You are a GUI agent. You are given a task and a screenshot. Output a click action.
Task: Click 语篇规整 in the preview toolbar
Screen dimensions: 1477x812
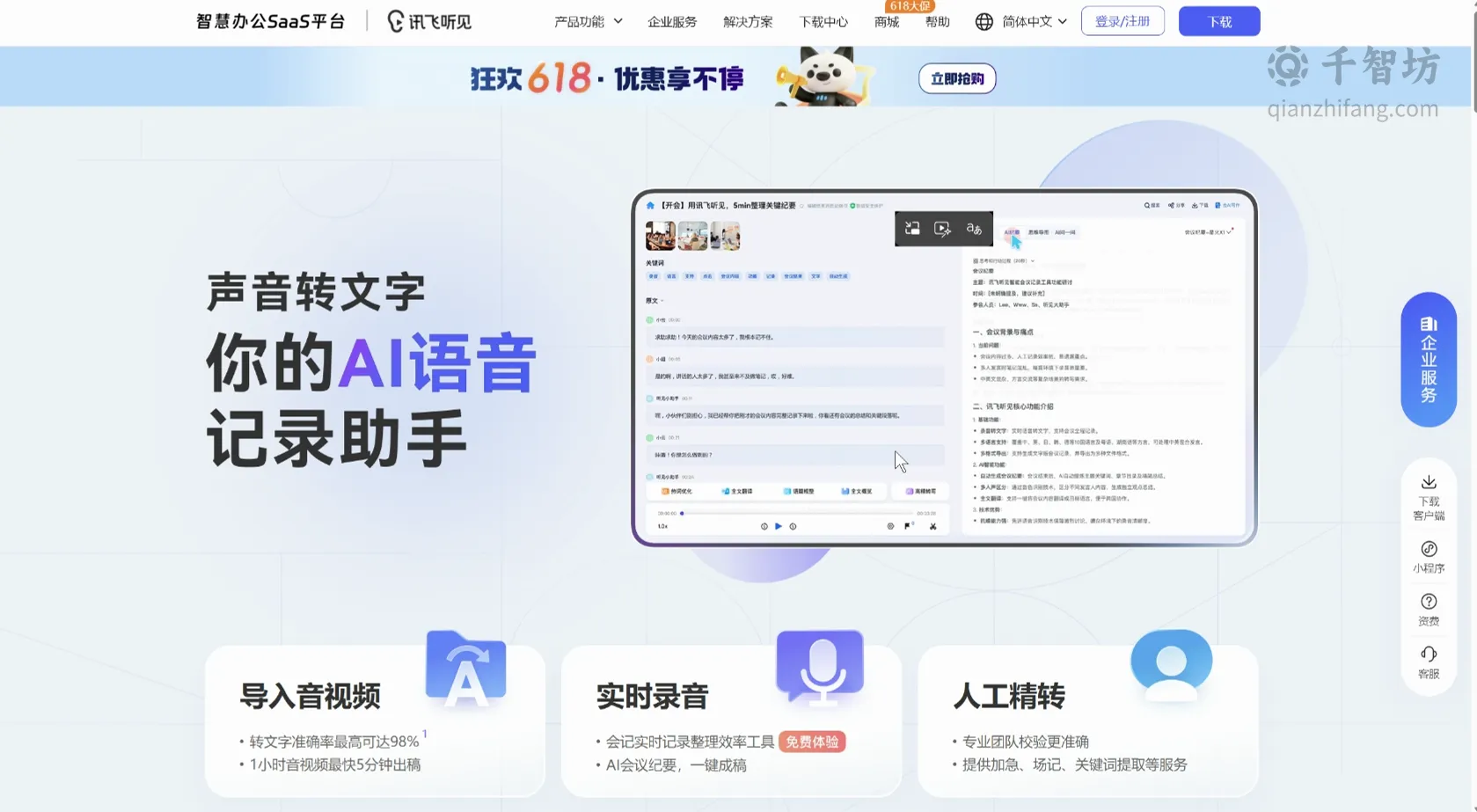(x=799, y=491)
